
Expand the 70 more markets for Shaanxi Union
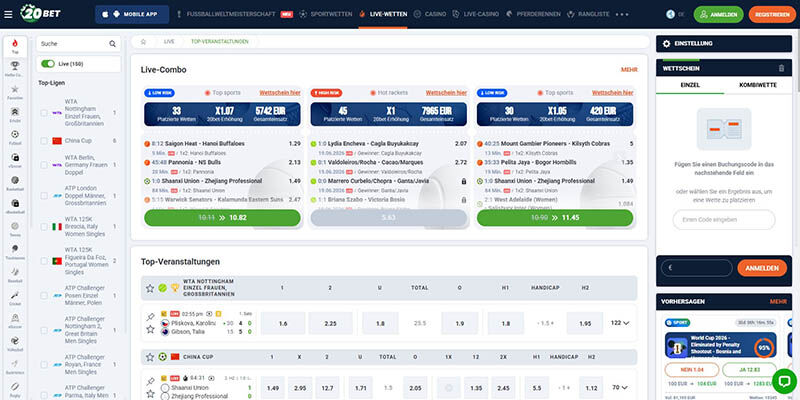coord(620,388)
